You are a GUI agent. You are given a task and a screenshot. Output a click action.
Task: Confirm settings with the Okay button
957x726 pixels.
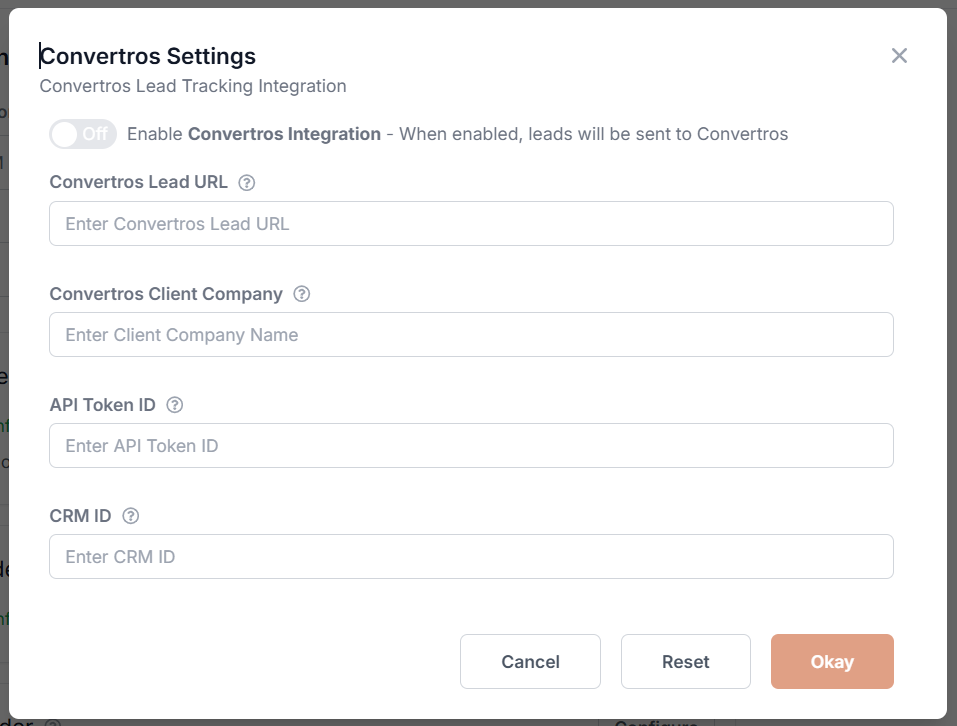(x=832, y=662)
